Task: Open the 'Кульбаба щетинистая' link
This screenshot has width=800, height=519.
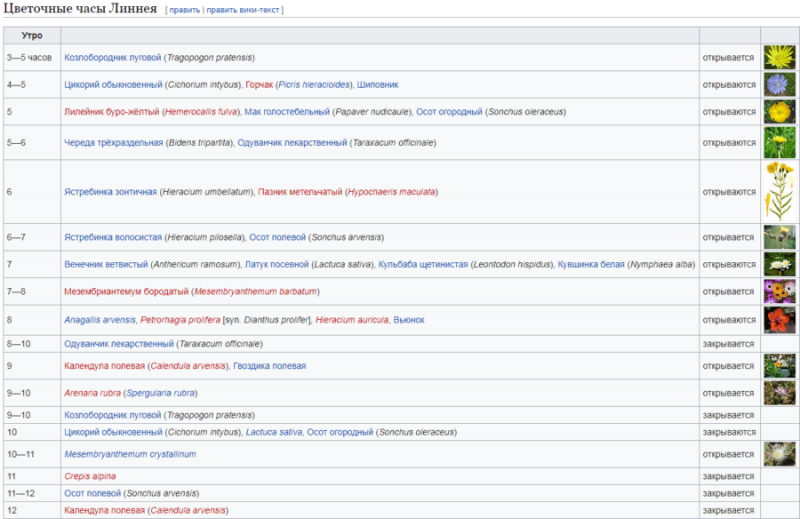Action: [423, 264]
